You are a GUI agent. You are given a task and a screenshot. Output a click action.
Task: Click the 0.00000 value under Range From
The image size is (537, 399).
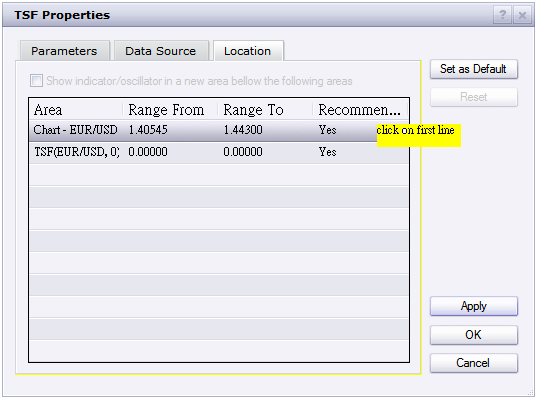coord(148,152)
